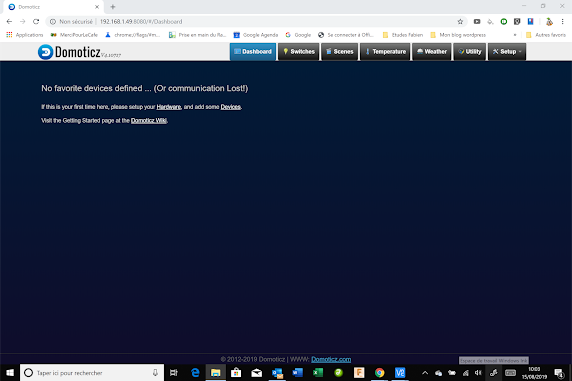Open the Switches tab
The image size is (572, 381).
[299, 51]
